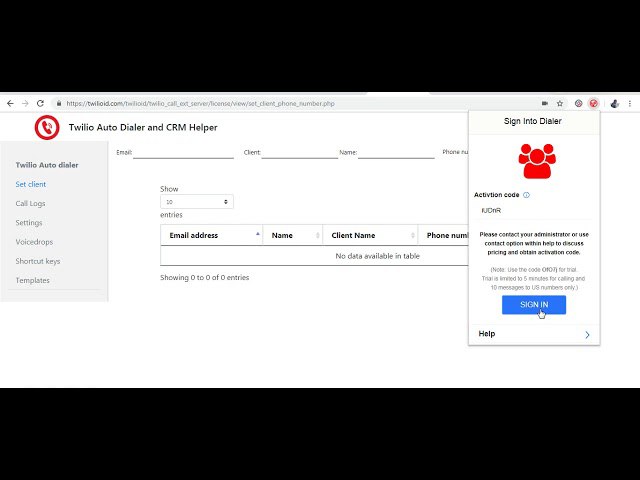Open the Help row in dialer popup
The width and height of the screenshot is (640, 480).
tap(534, 334)
